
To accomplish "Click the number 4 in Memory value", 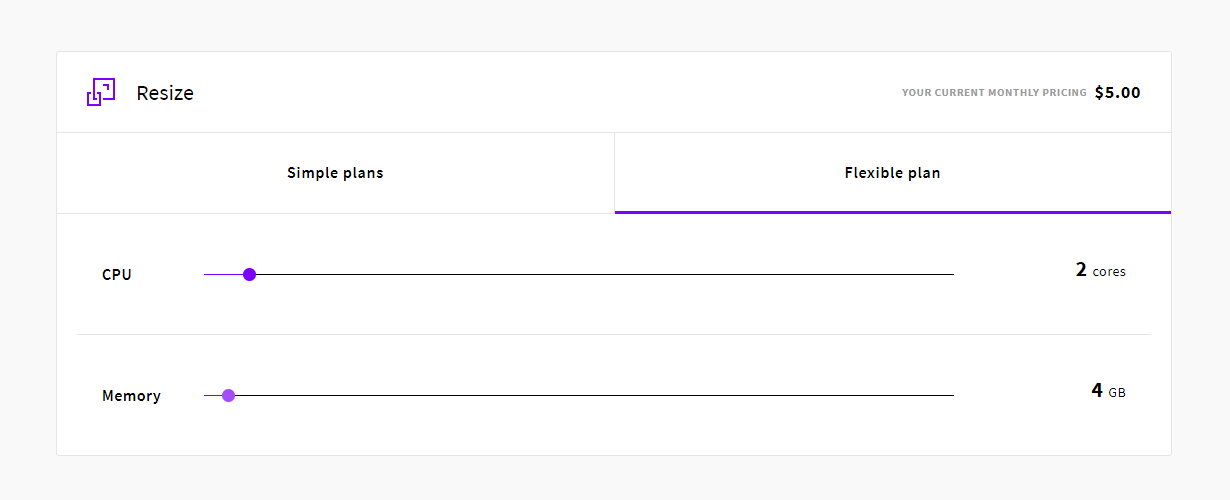I will 1097,391.
